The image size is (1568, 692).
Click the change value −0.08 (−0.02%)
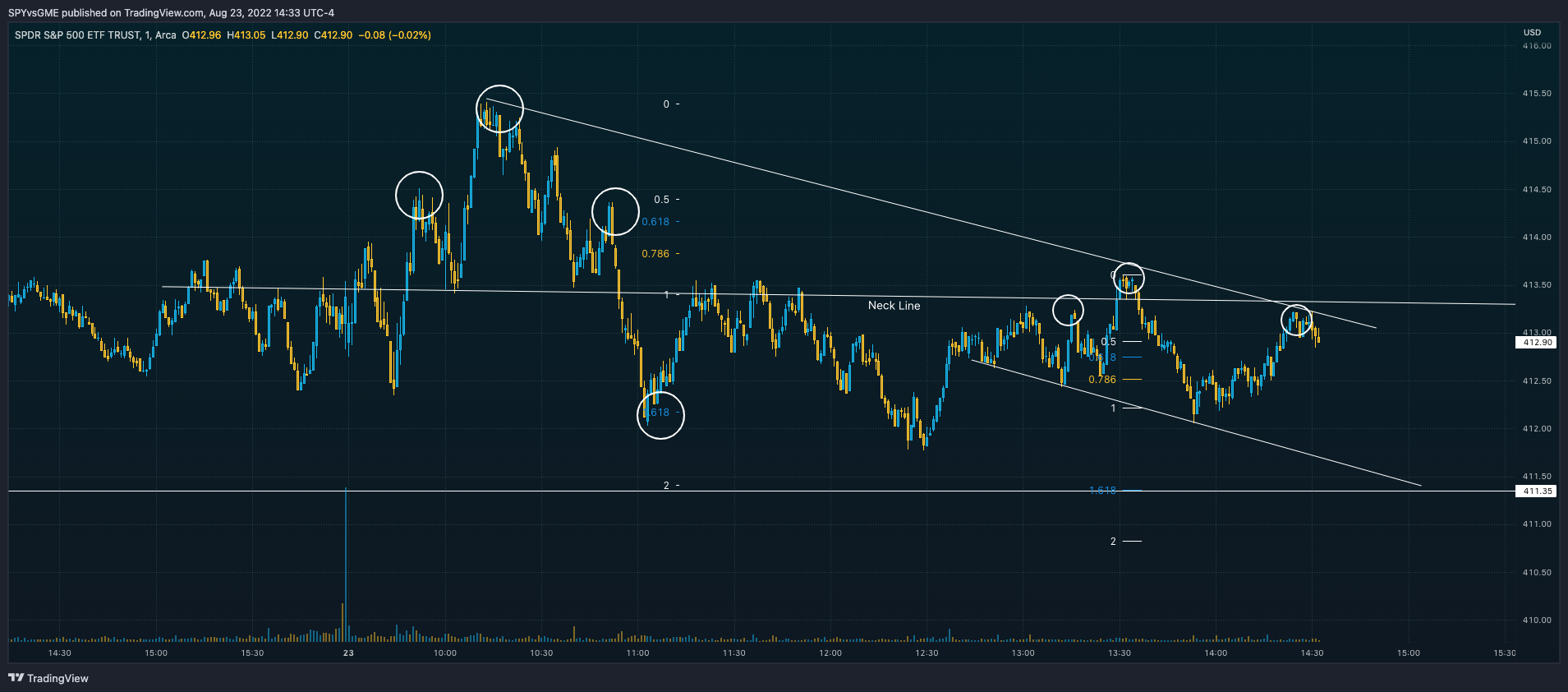(395, 35)
